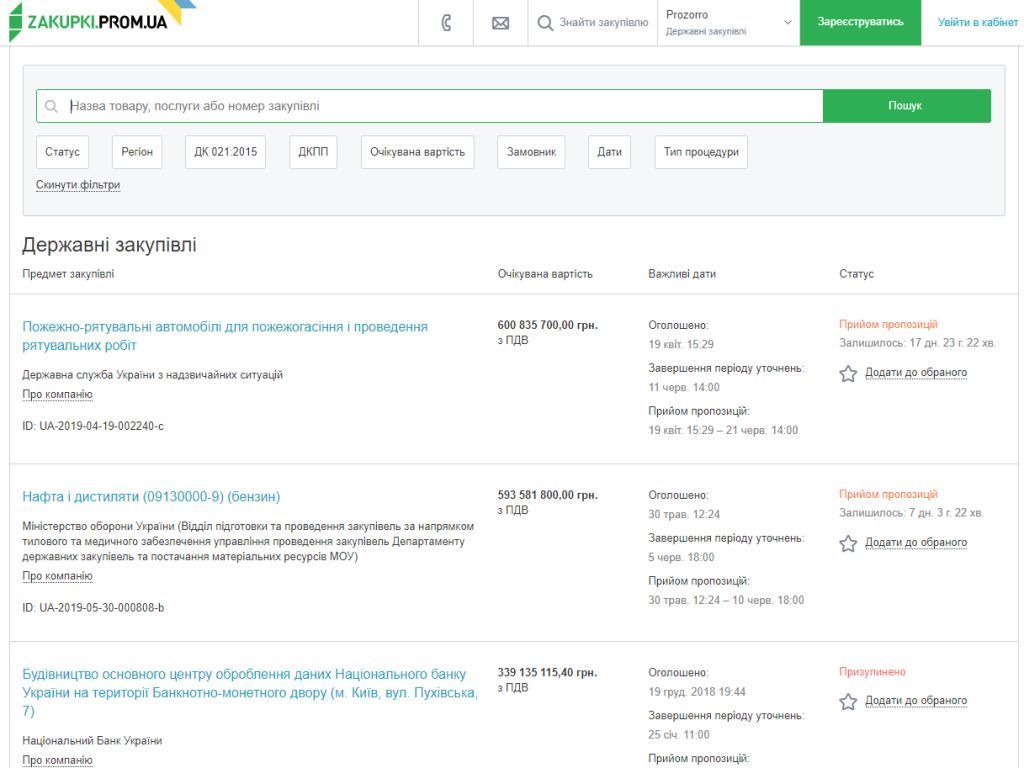Click Додати до обраного for 339 135 115 tender
This screenshot has width=1024, height=768.
coord(916,701)
